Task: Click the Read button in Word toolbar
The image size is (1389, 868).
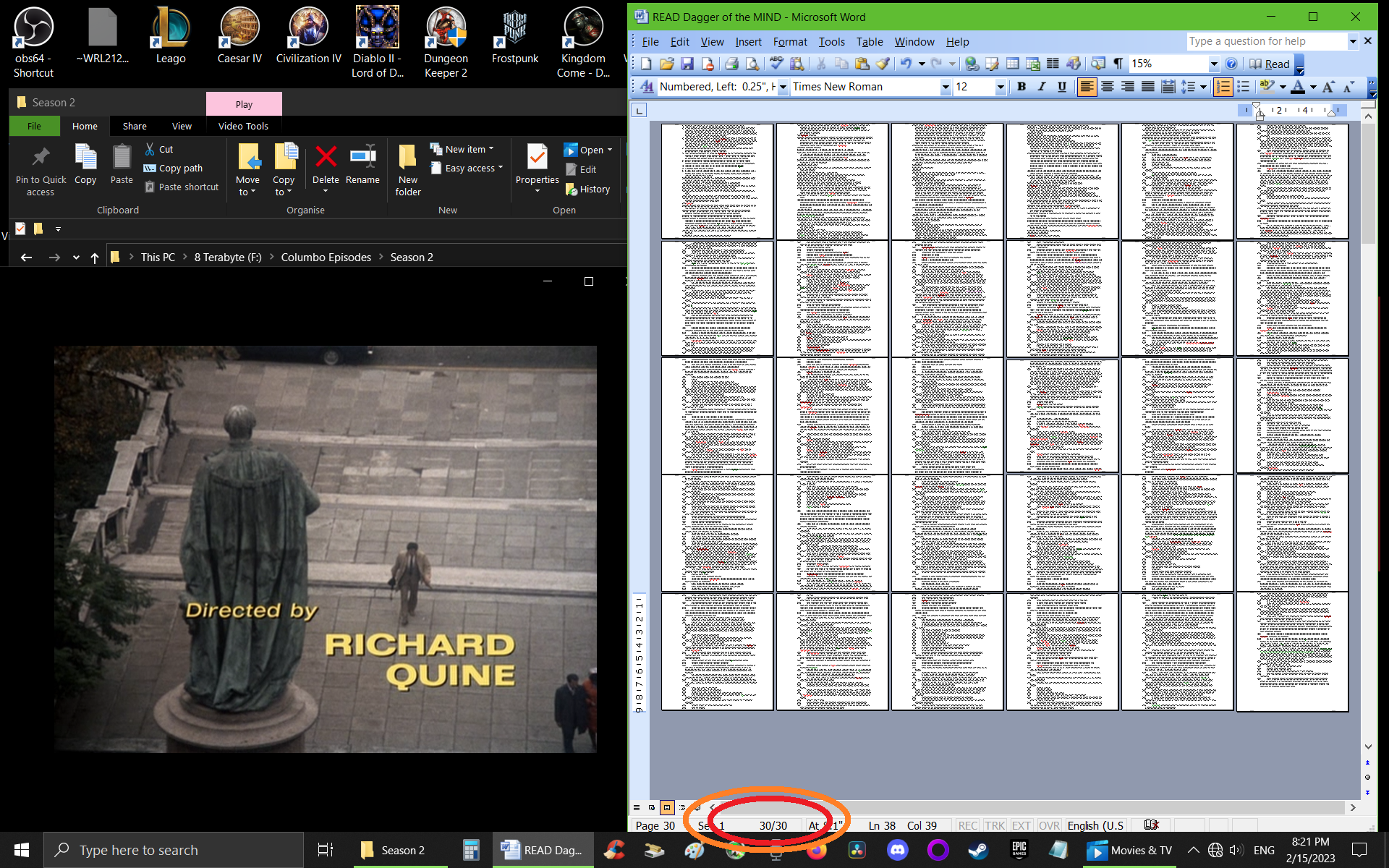Action: pyautogui.click(x=1270, y=64)
